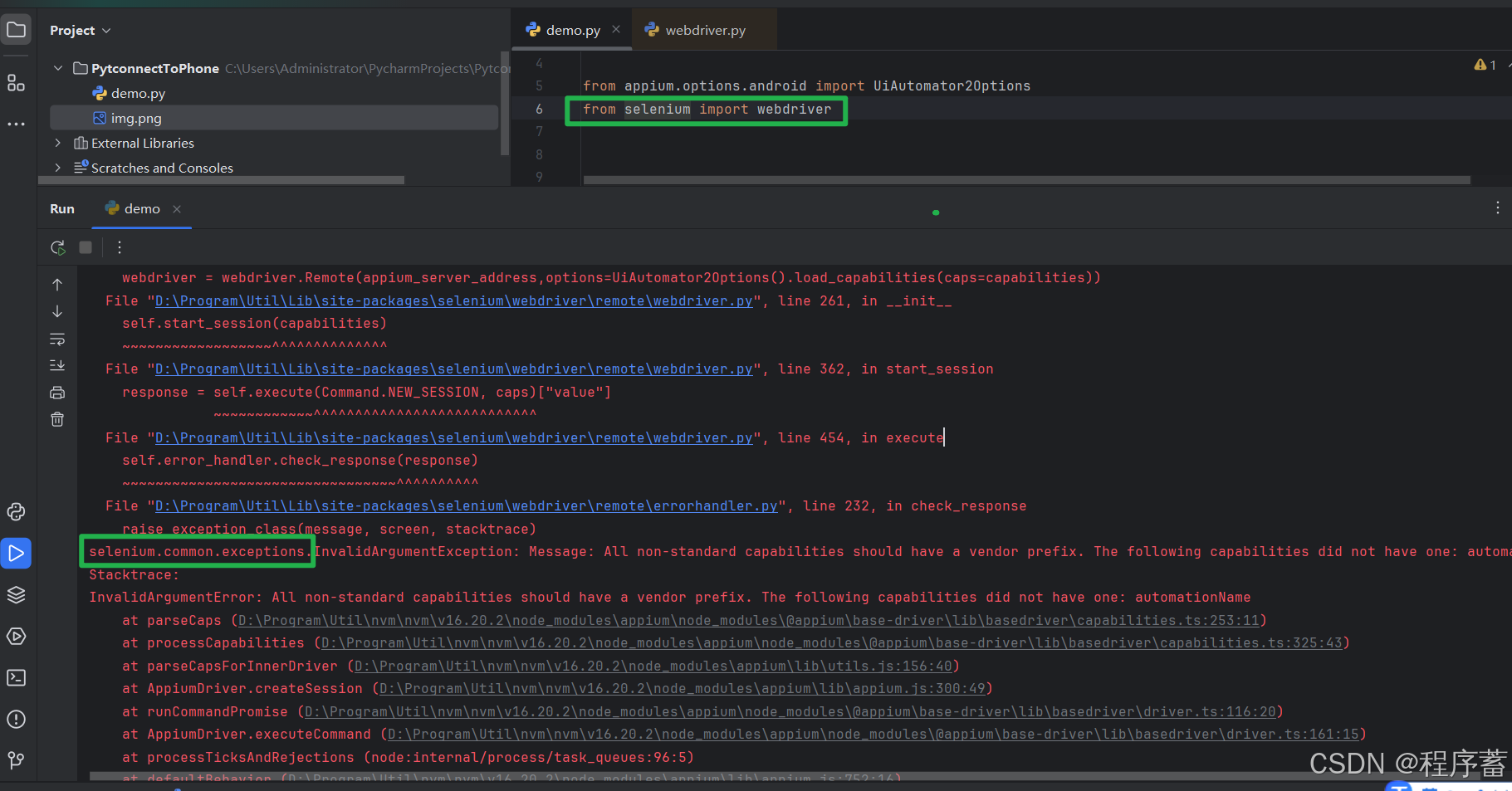
Task: Toggle scroll to end in console
Action: 57,365
